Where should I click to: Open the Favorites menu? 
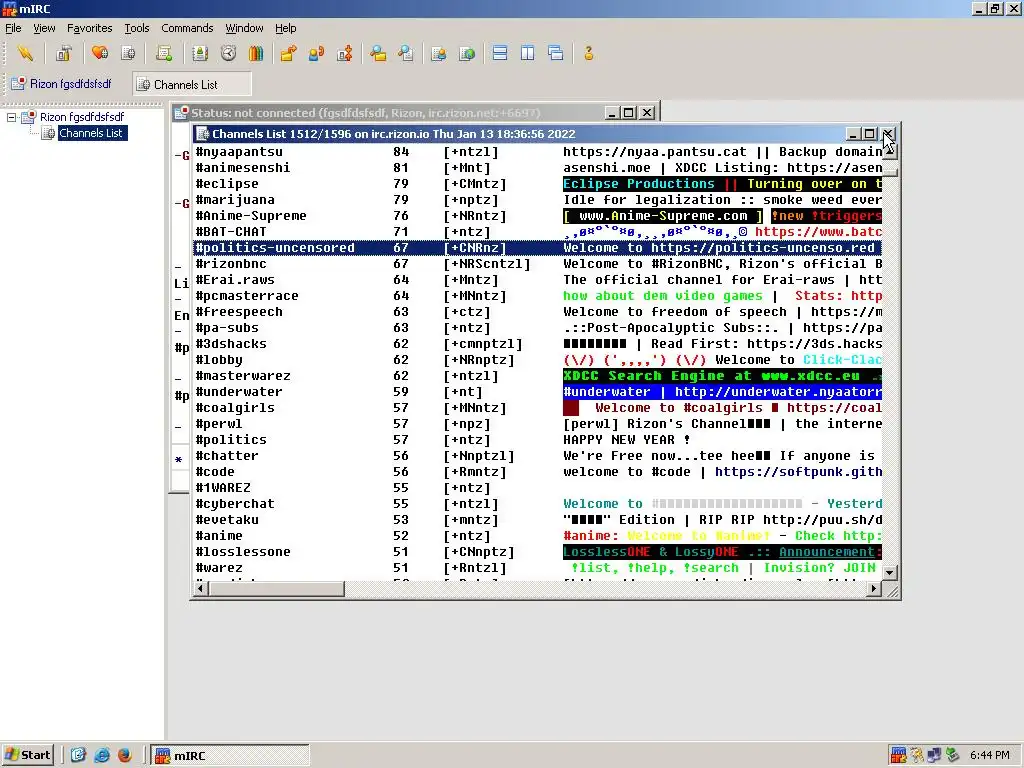(x=89, y=28)
